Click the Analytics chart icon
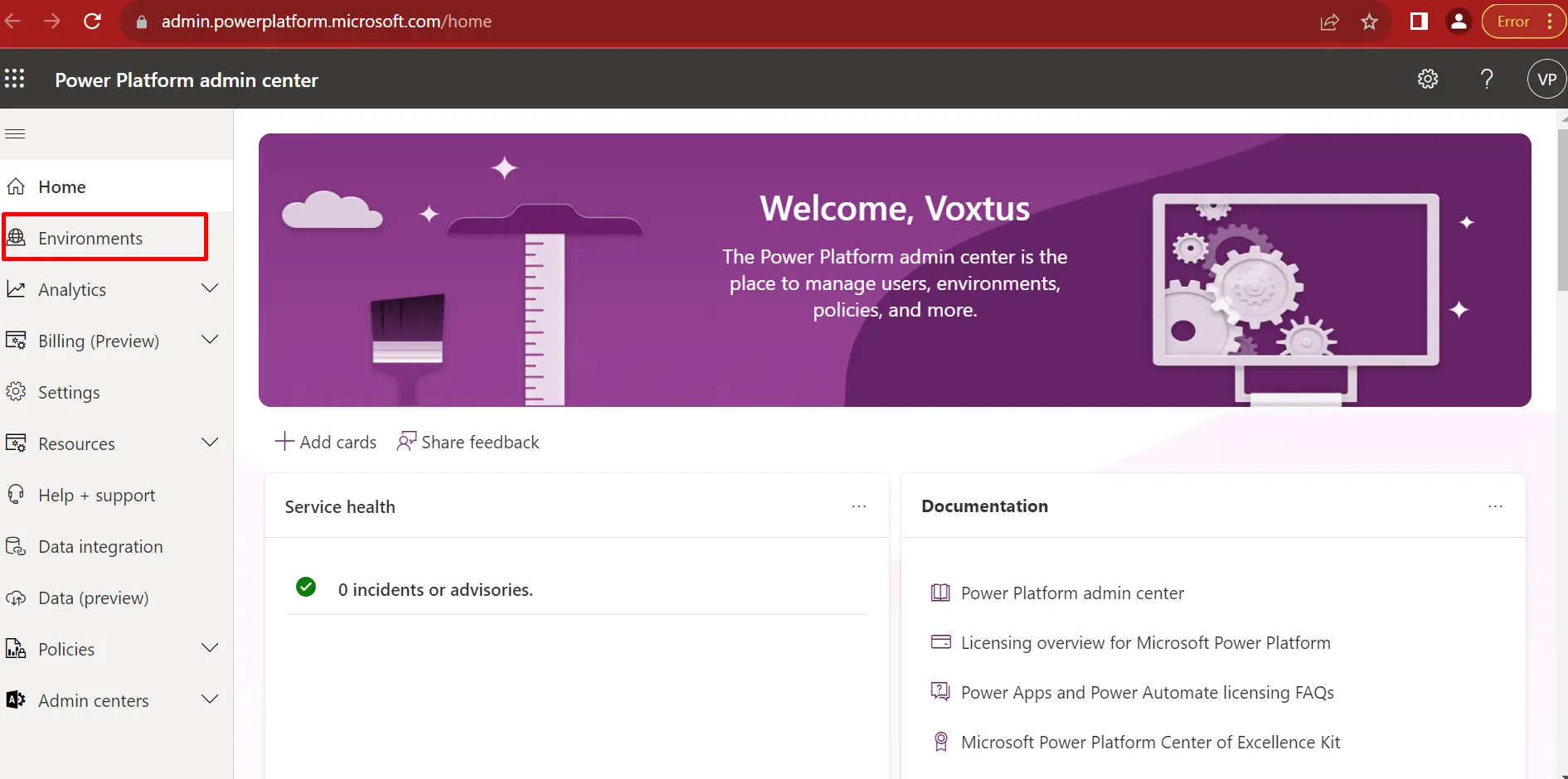This screenshot has height=779, width=1568. click(16, 289)
